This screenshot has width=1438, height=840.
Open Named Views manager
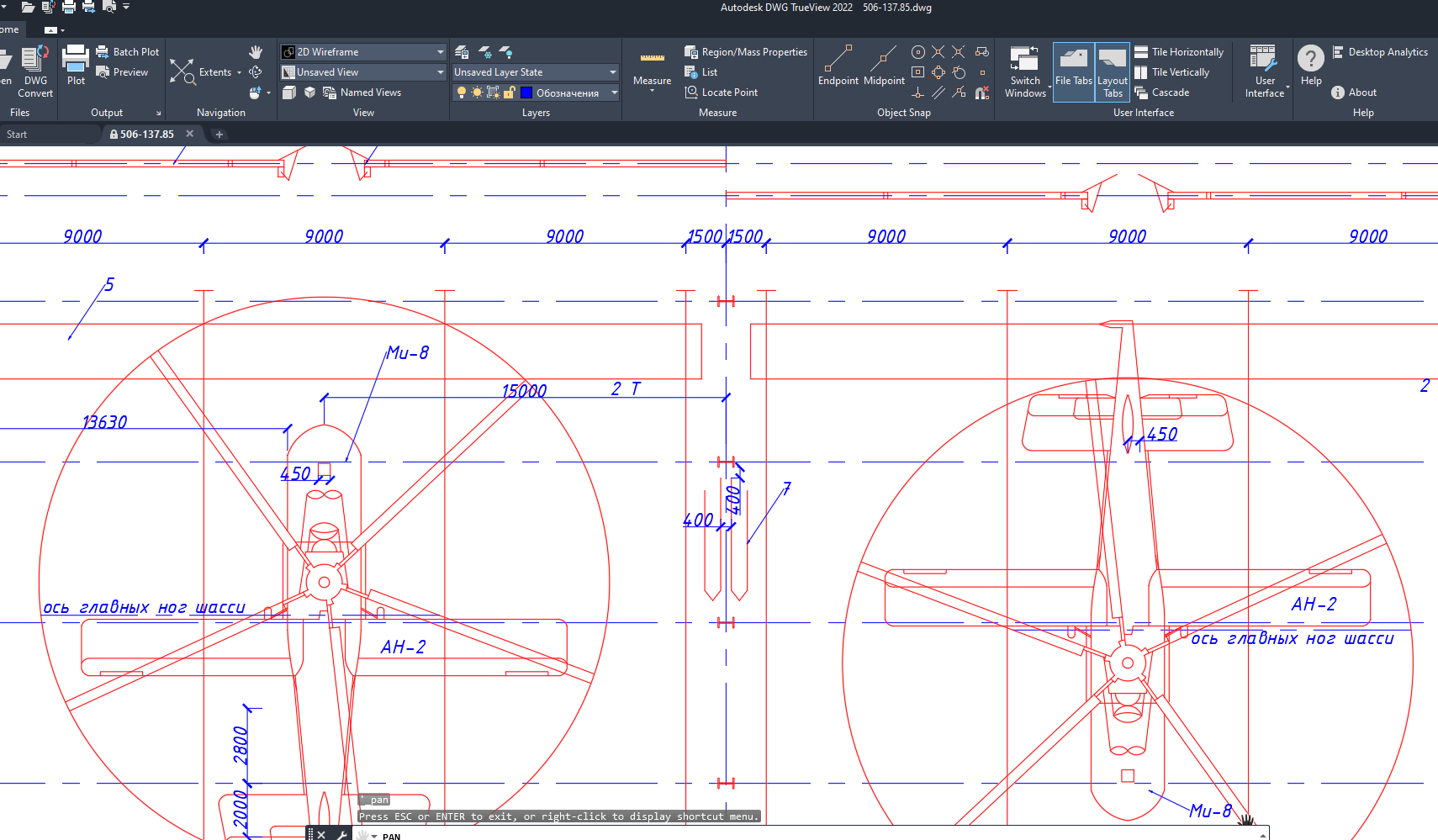tap(363, 92)
